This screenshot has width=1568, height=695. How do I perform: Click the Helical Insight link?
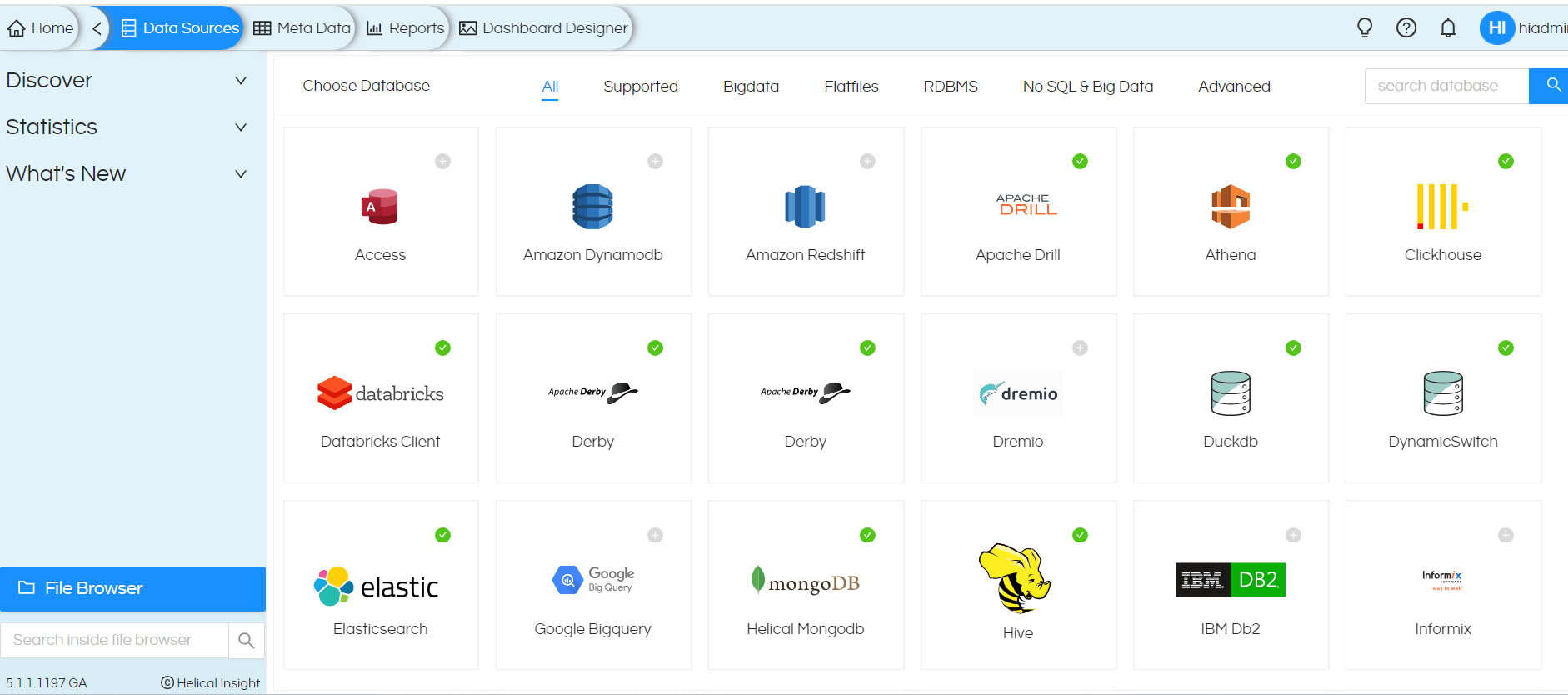(211, 683)
